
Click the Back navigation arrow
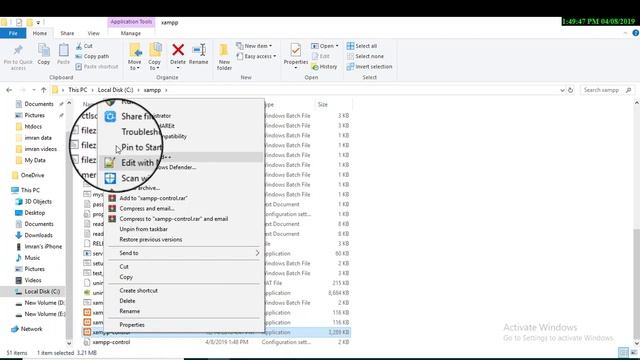pos(9,90)
